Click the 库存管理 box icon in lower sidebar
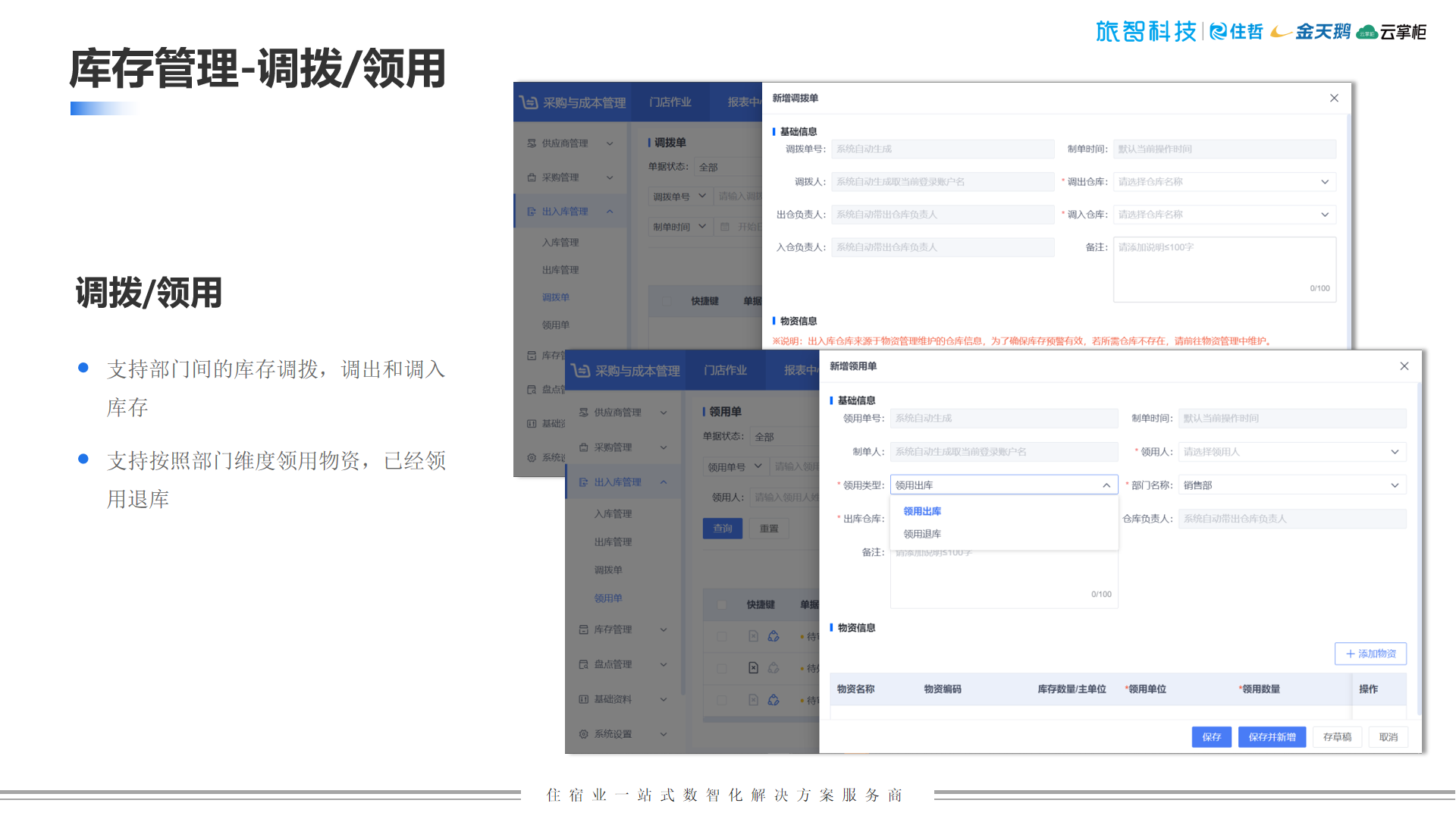Image resolution: width=1456 pixels, height=819 pixels. (583, 629)
